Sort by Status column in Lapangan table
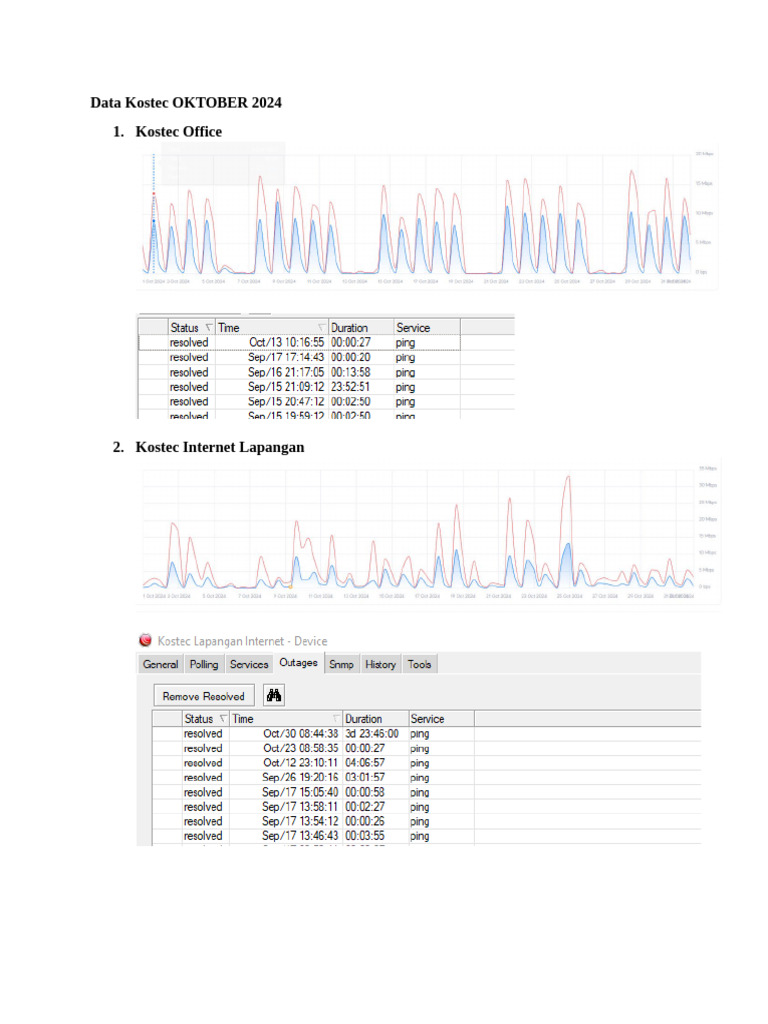Image resolution: width=768 pixels, height=1024 pixels. click(x=206, y=718)
